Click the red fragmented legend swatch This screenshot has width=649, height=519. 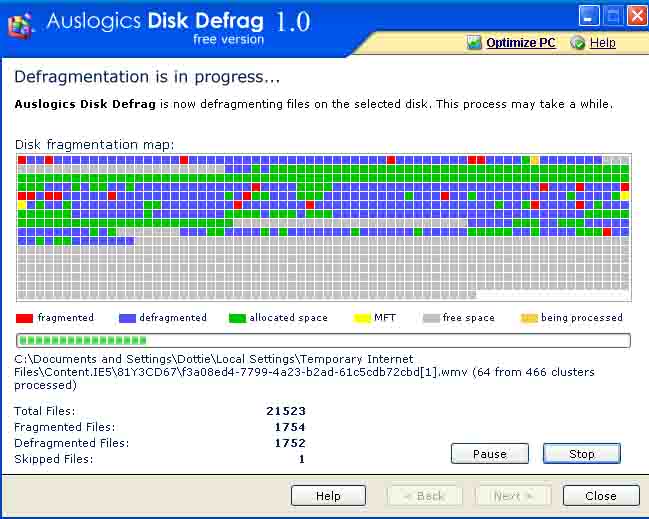click(24, 318)
